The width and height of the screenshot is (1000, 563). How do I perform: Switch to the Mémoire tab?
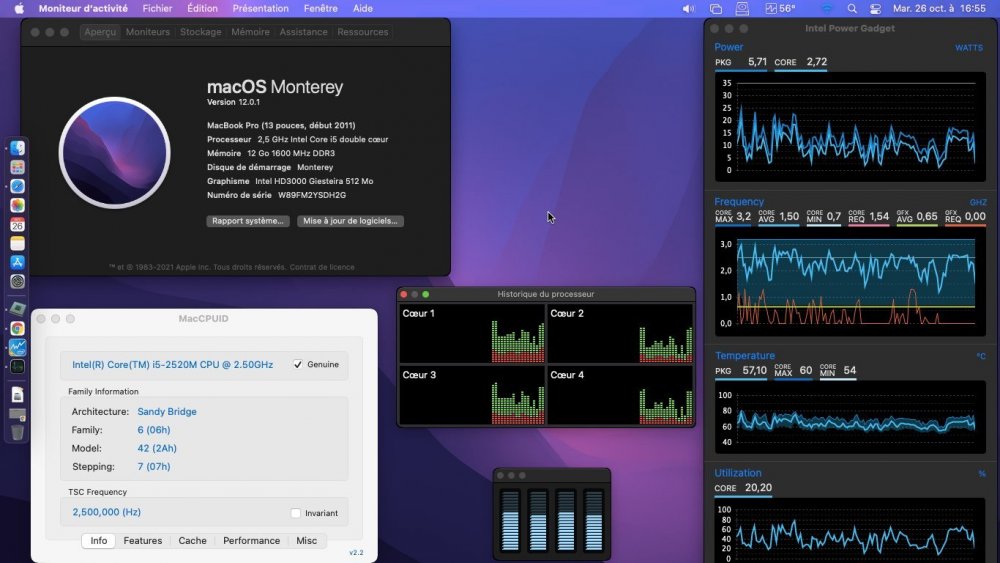pos(250,32)
